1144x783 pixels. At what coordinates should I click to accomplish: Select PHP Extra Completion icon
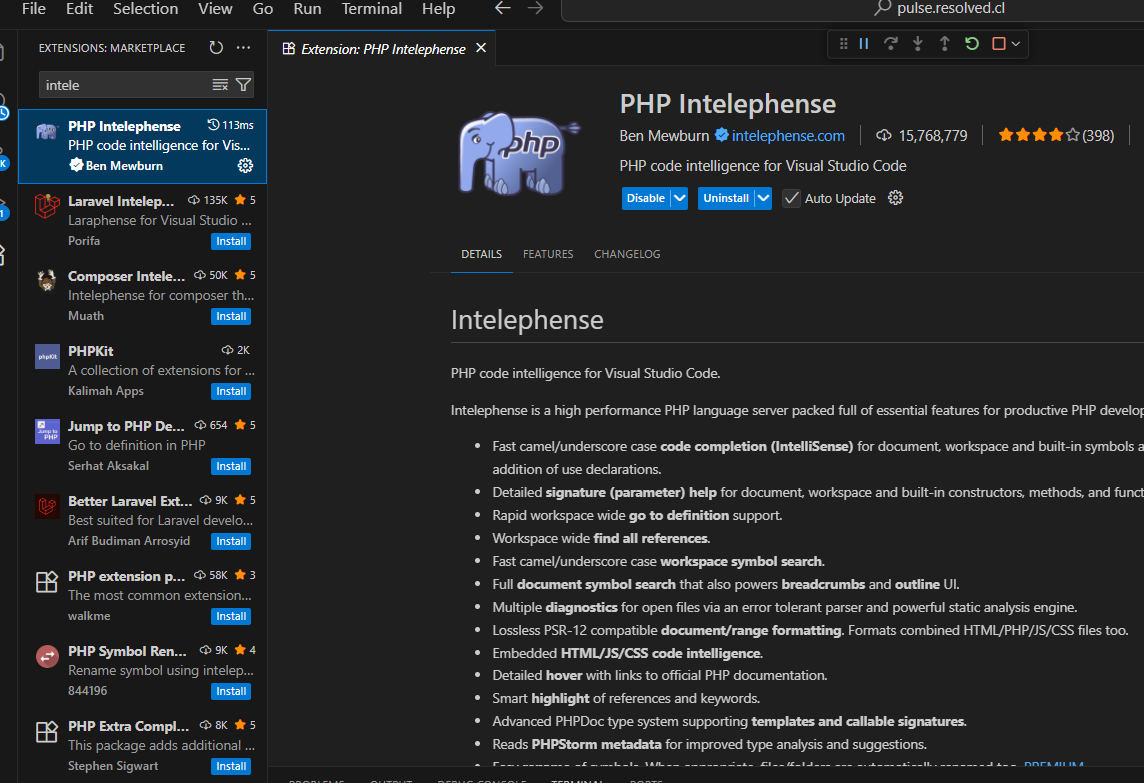point(47,732)
